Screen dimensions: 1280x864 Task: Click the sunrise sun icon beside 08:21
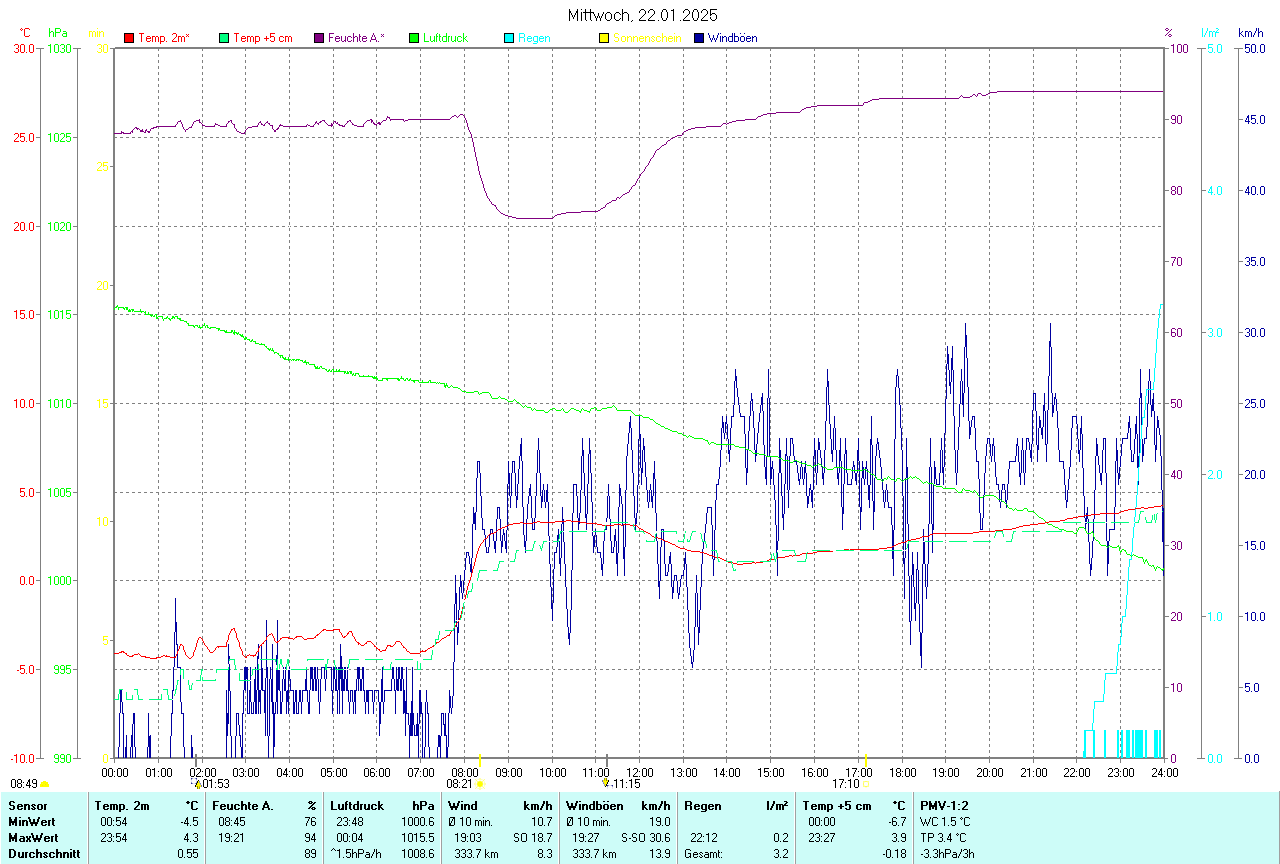tap(480, 784)
